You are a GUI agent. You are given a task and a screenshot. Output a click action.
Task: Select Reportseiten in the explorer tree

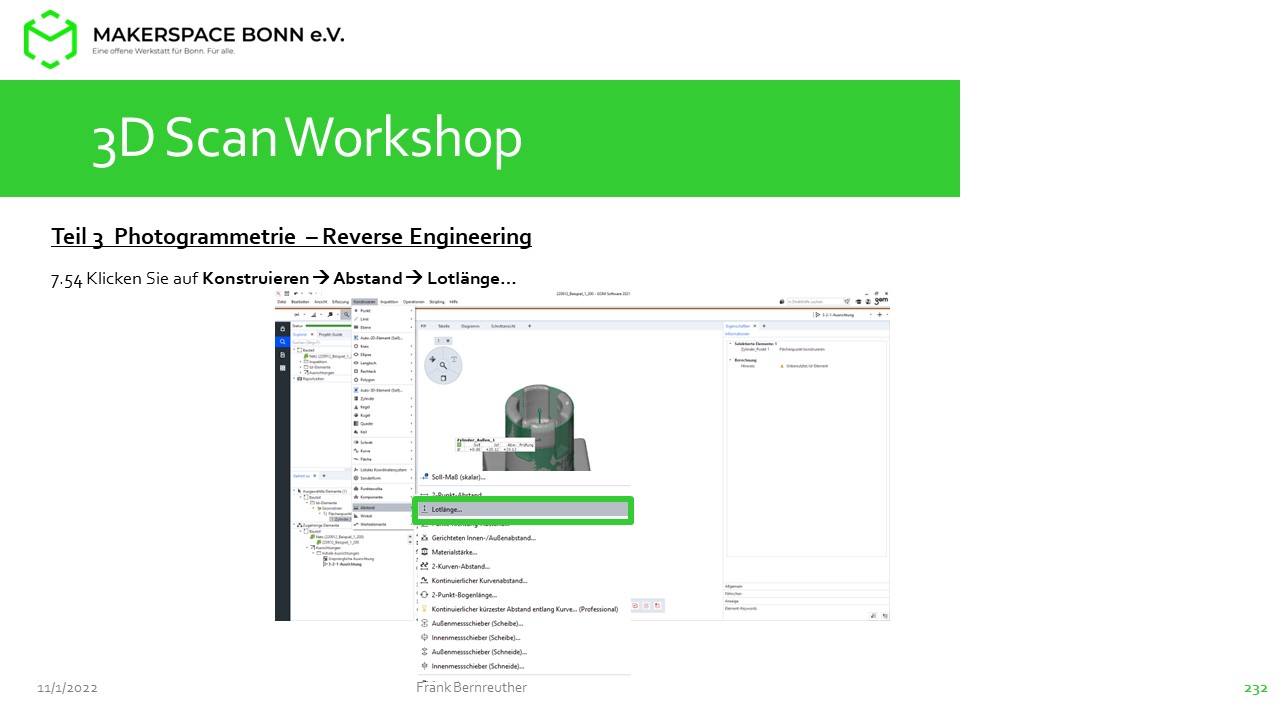tap(313, 379)
